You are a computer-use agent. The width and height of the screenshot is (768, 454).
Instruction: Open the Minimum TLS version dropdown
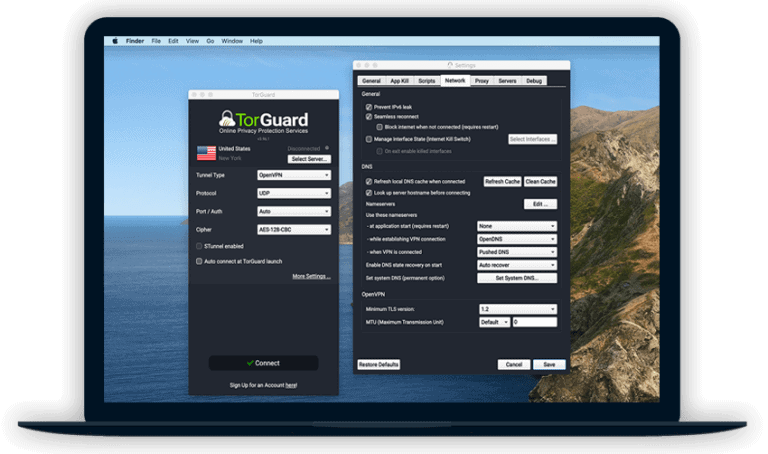518,309
